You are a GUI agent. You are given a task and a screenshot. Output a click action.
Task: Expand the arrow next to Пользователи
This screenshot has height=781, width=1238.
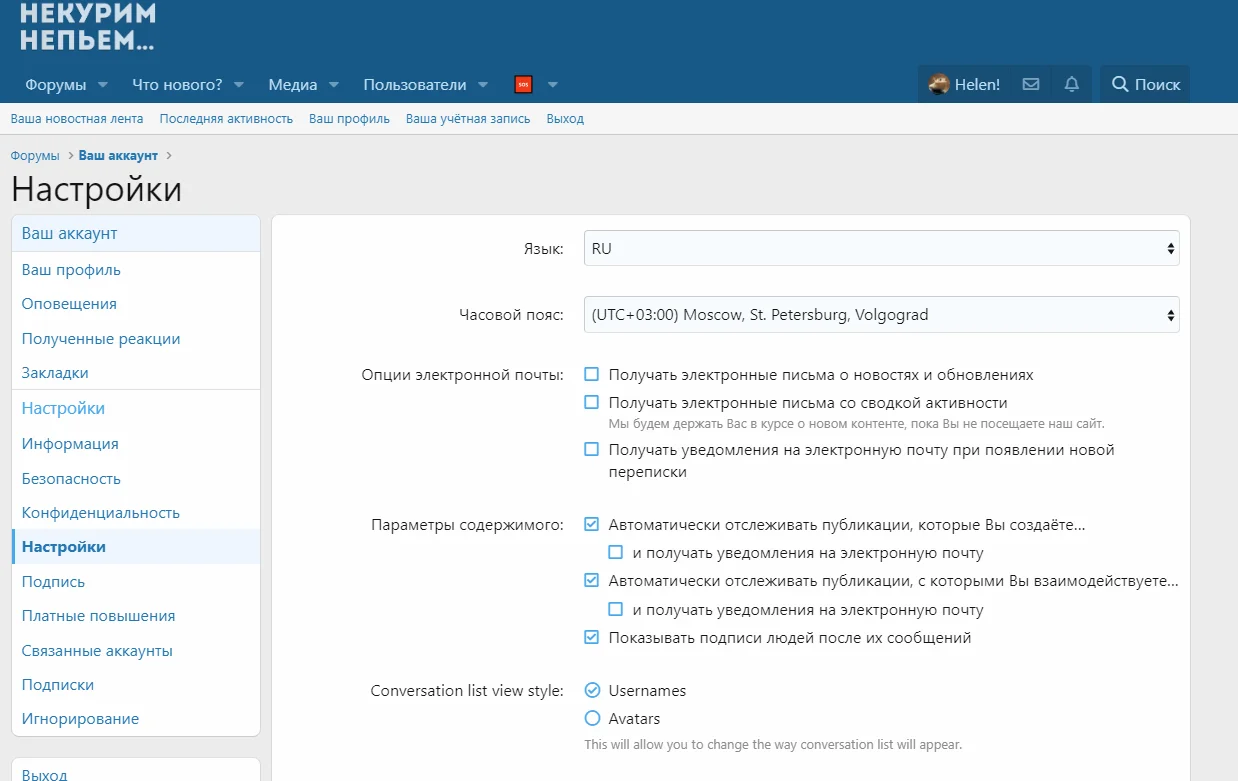(x=483, y=85)
